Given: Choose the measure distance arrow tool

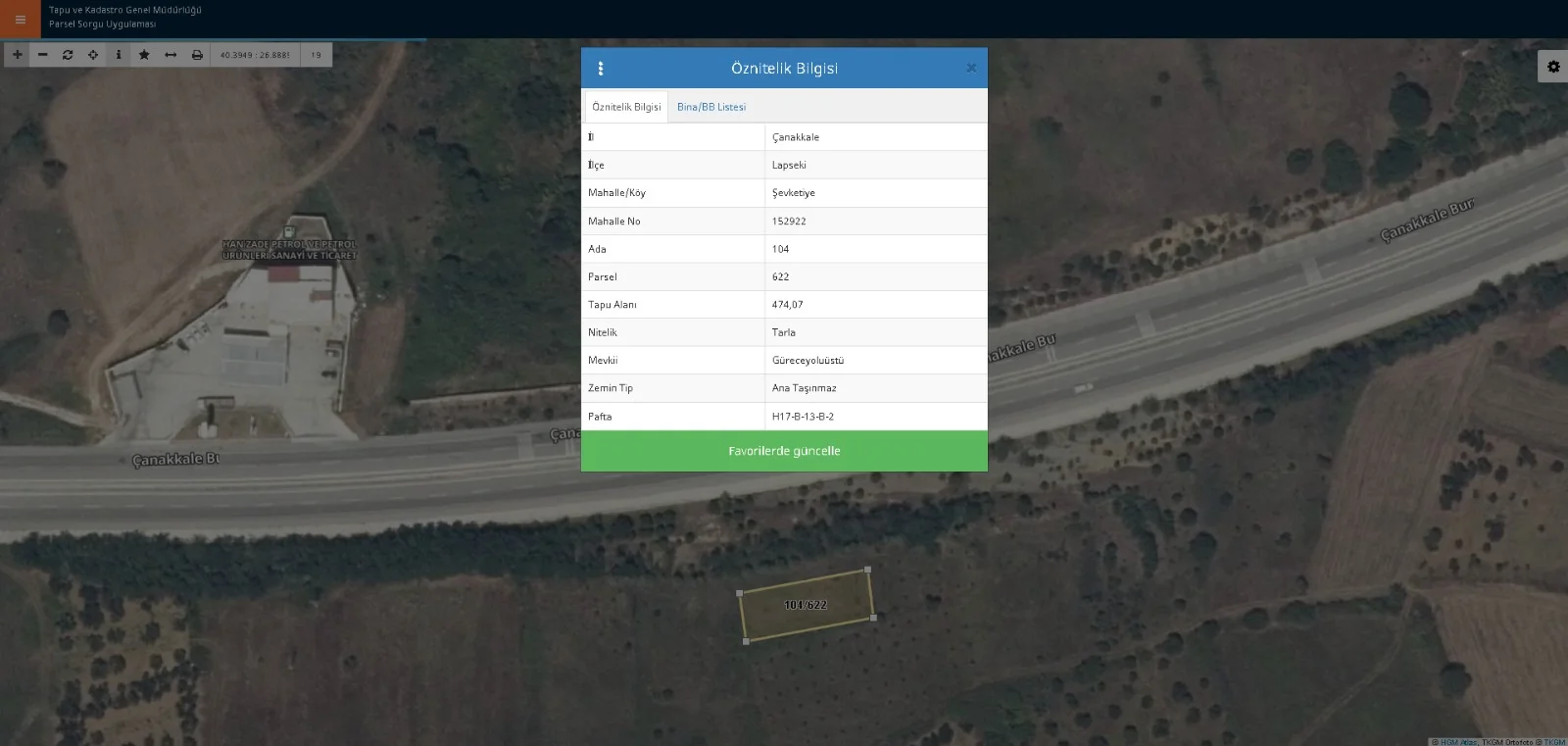Looking at the screenshot, I should (x=171, y=55).
